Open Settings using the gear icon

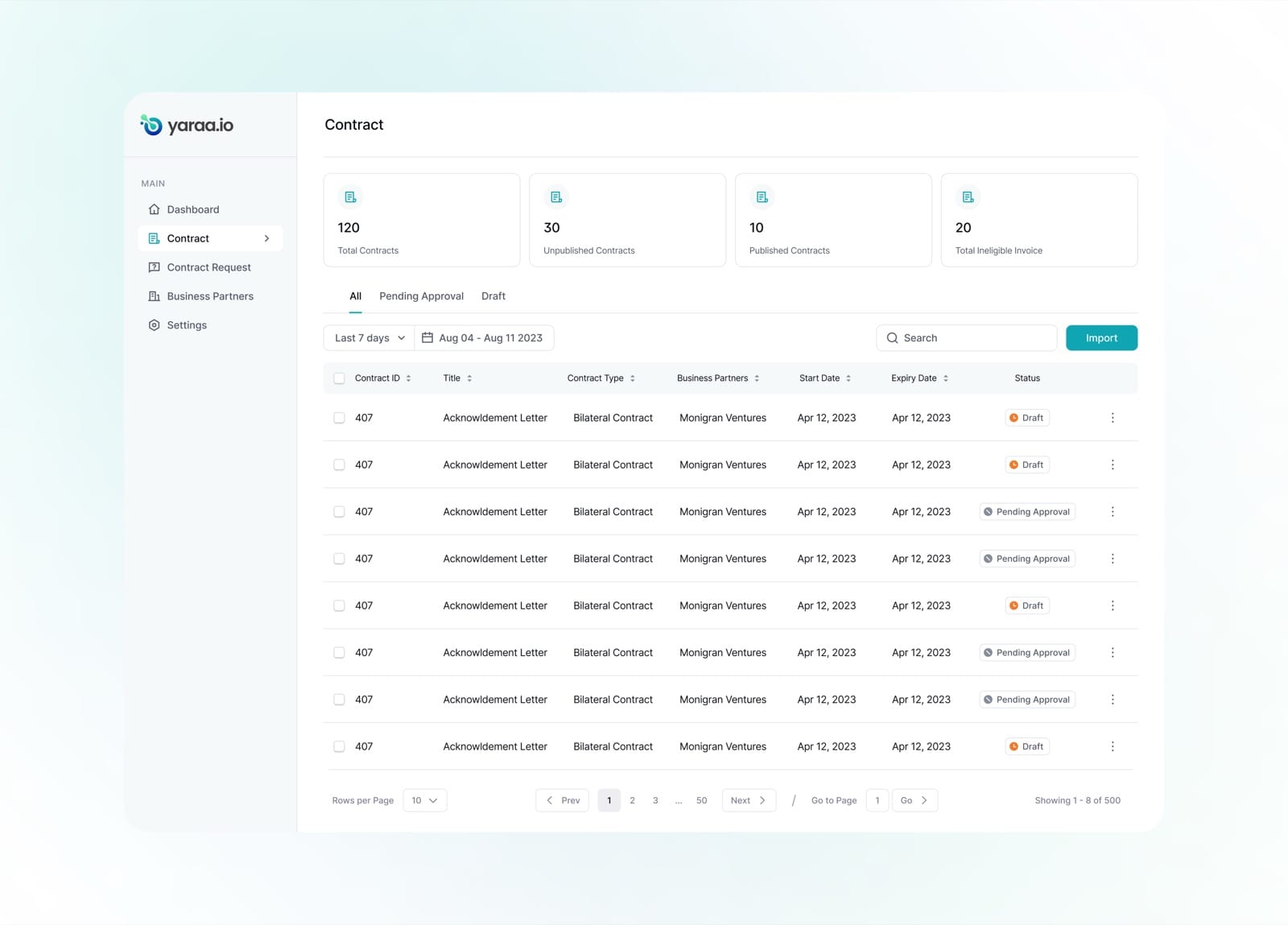154,325
